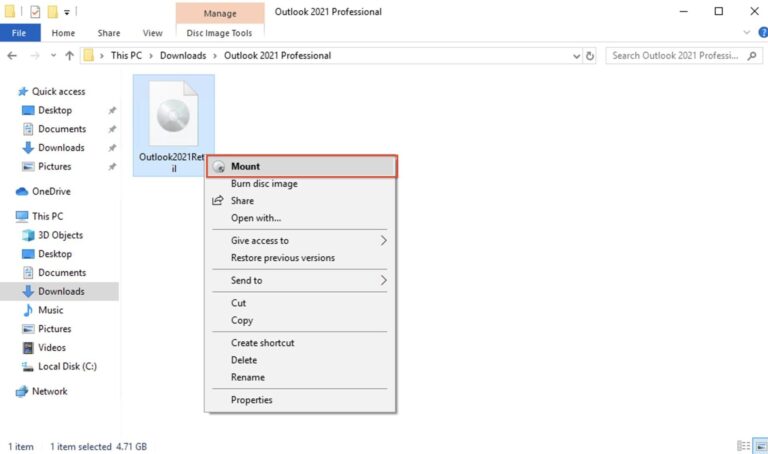Screen dimensions: 768x454
Task: Open the File ribbon tab
Action: [x=20, y=33]
